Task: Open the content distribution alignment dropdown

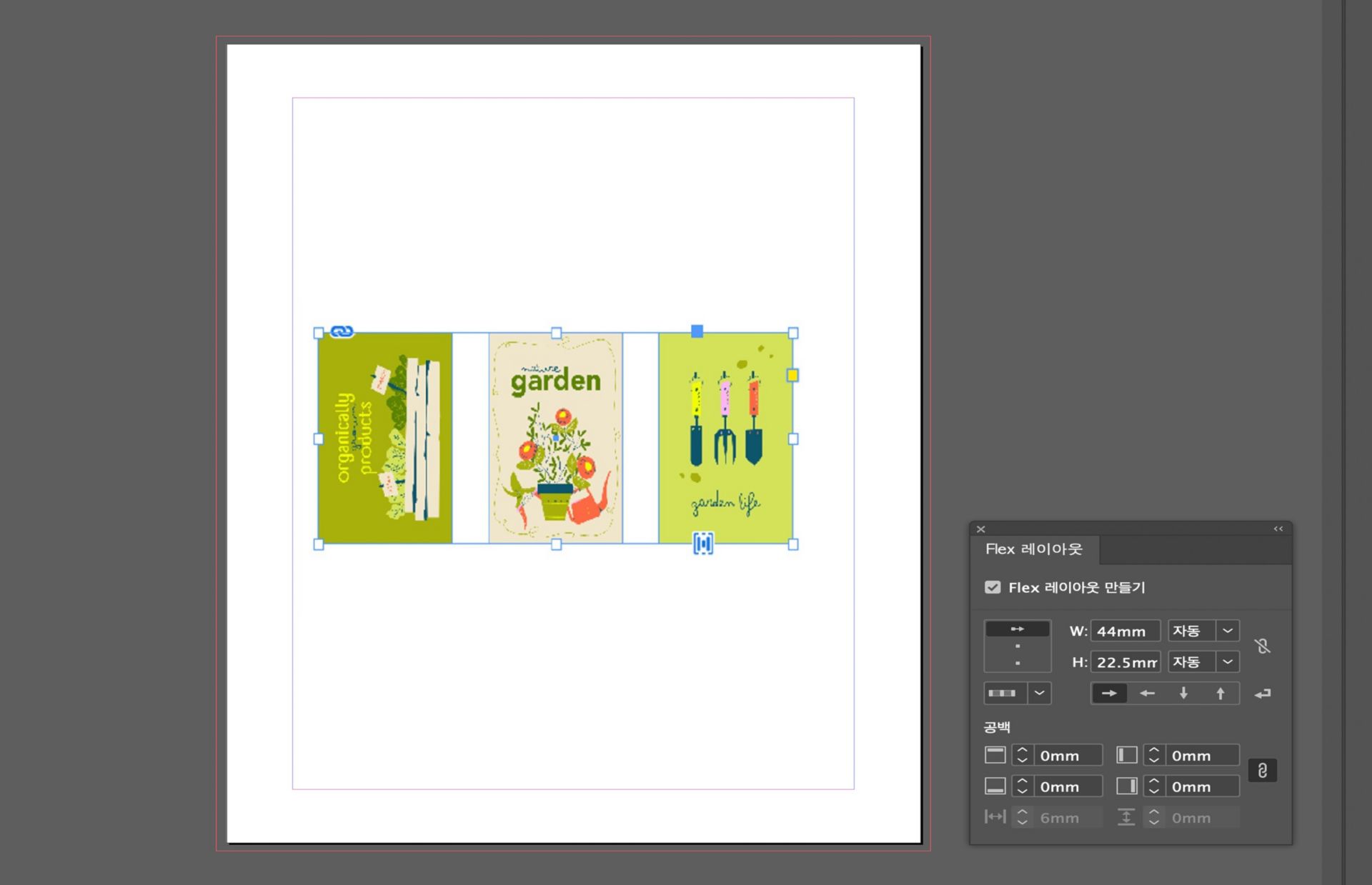Action: pyautogui.click(x=1039, y=693)
